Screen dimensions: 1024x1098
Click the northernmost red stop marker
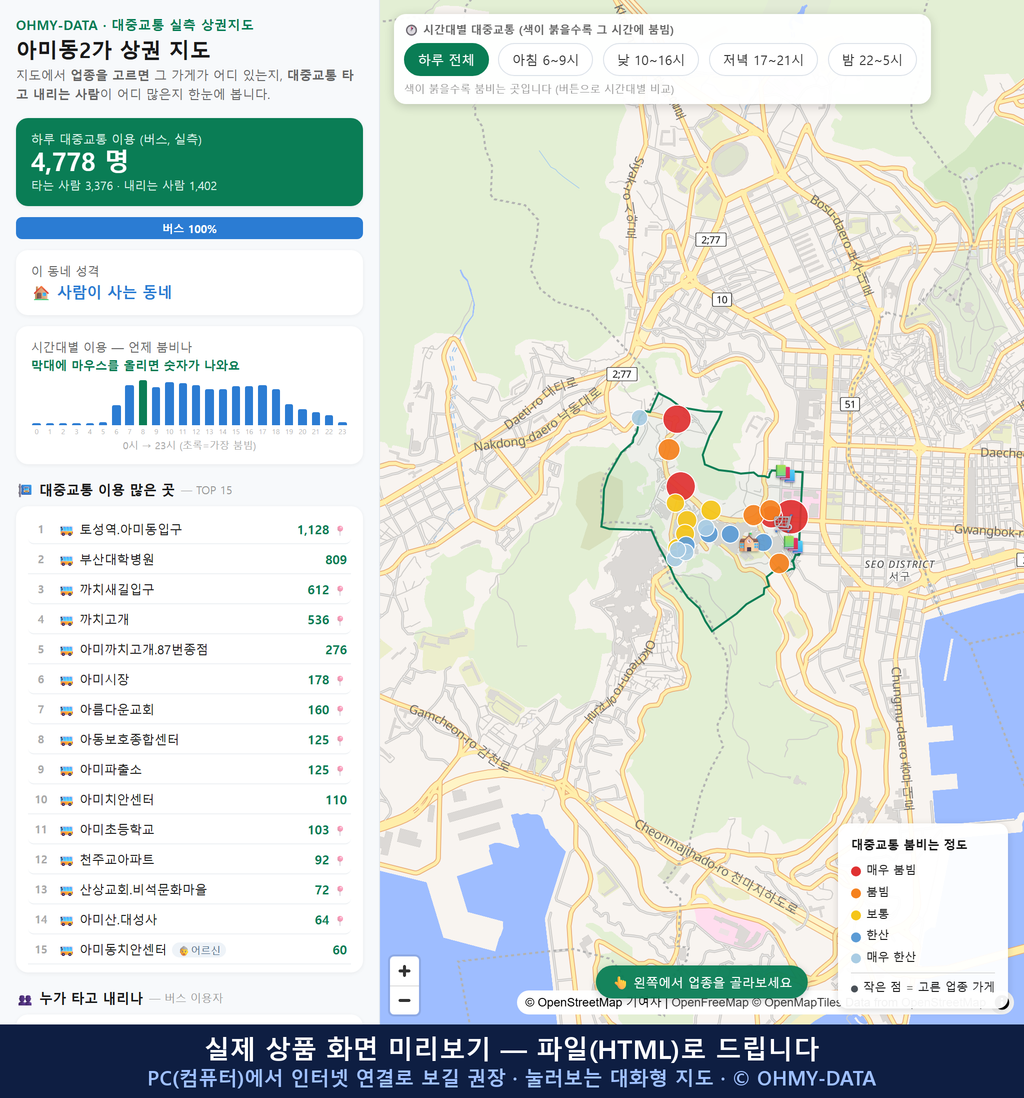tap(677, 419)
